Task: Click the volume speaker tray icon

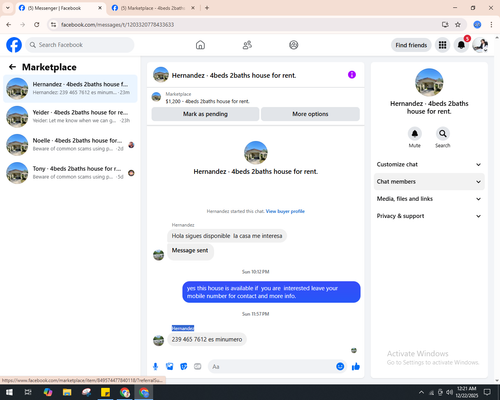Action: tap(449, 392)
